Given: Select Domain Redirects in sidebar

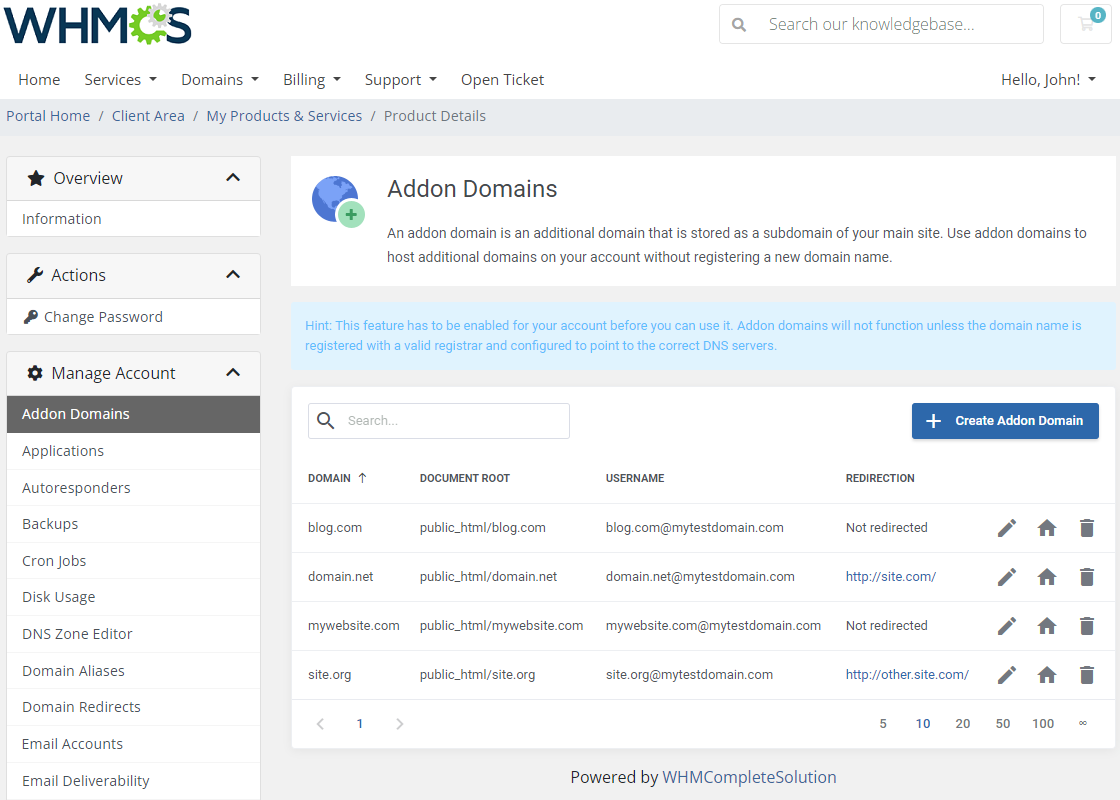Looking at the screenshot, I should pyautogui.click(x=134, y=707).
